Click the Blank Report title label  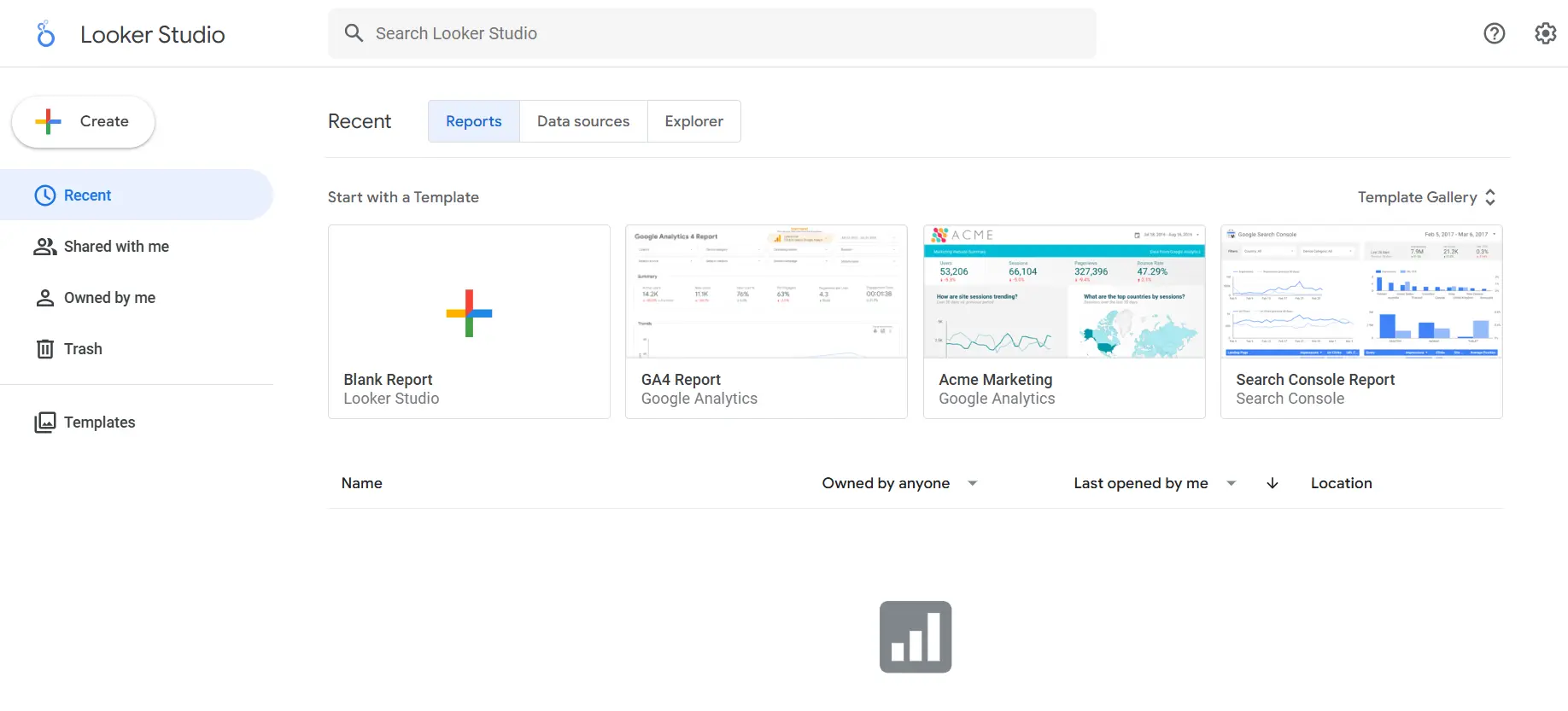coord(388,380)
